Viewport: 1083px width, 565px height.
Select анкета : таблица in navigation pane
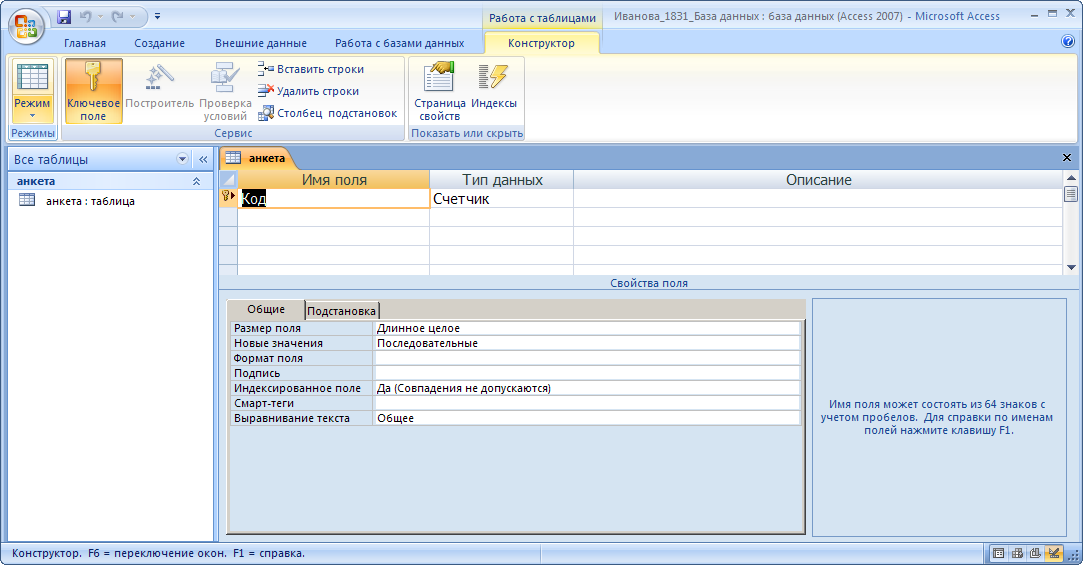(x=90, y=201)
